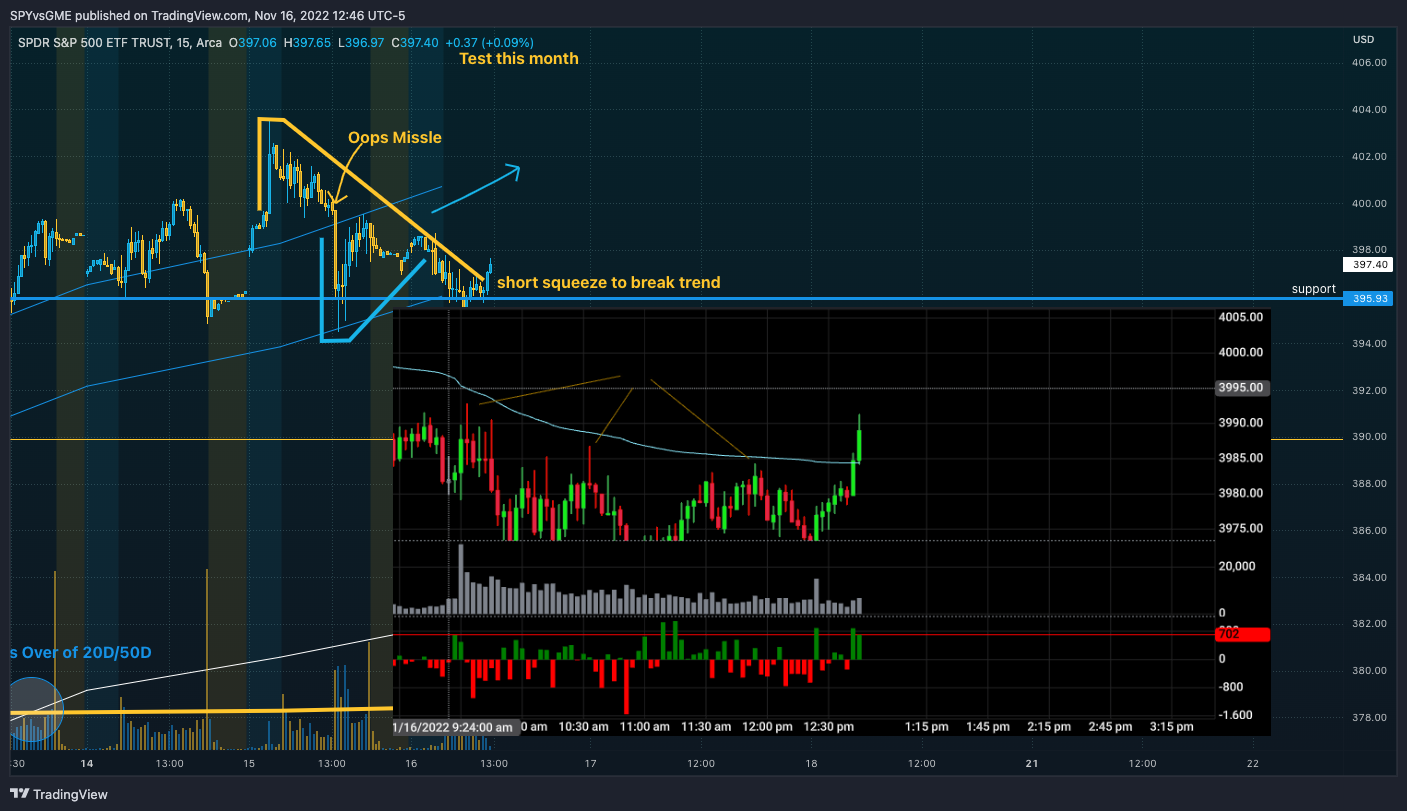1407x811 pixels.
Task: Click the TradingView logo at the bottom
Action: point(59,794)
